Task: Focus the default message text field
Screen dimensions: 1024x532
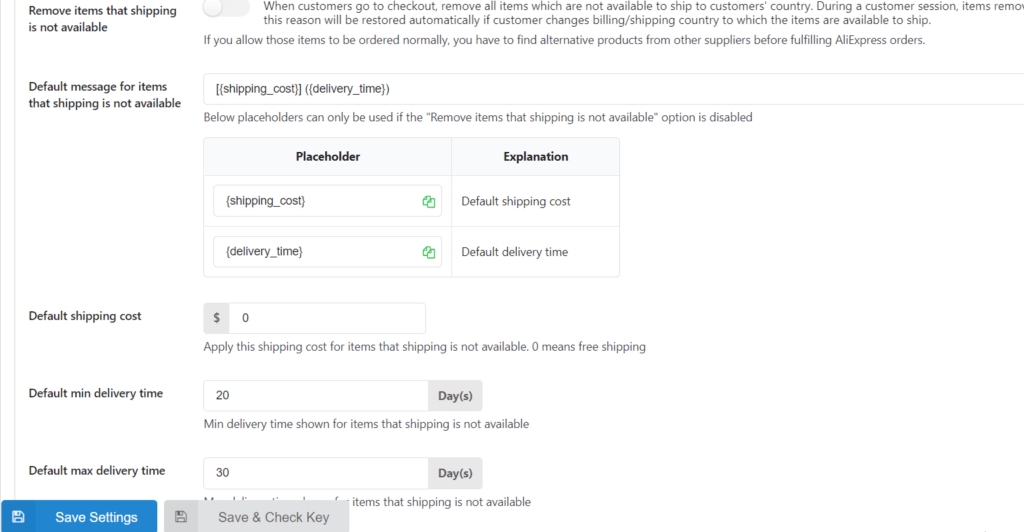Action: pyautogui.click(x=613, y=89)
